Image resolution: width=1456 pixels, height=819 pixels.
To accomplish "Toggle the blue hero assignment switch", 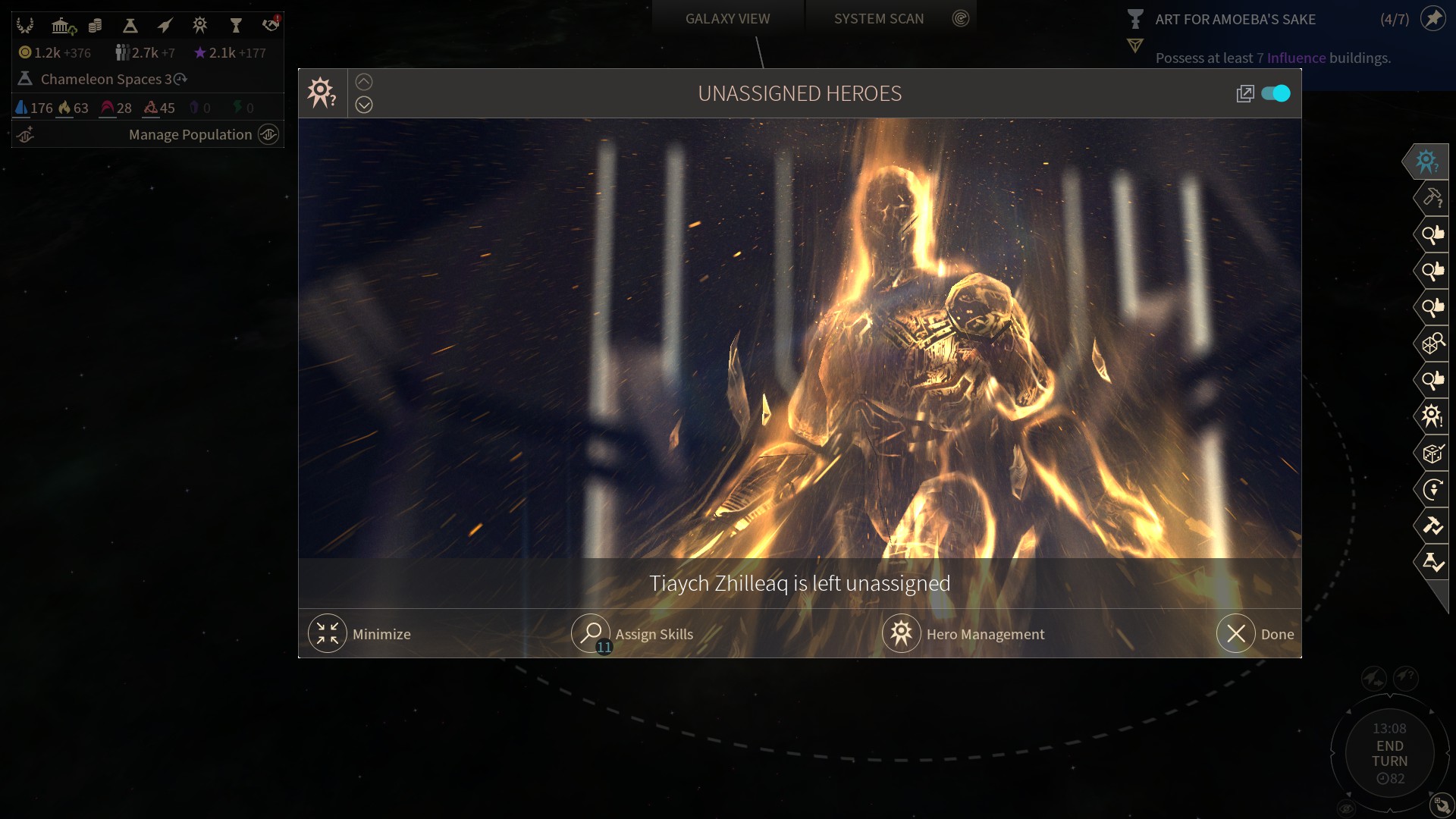I will click(1276, 93).
